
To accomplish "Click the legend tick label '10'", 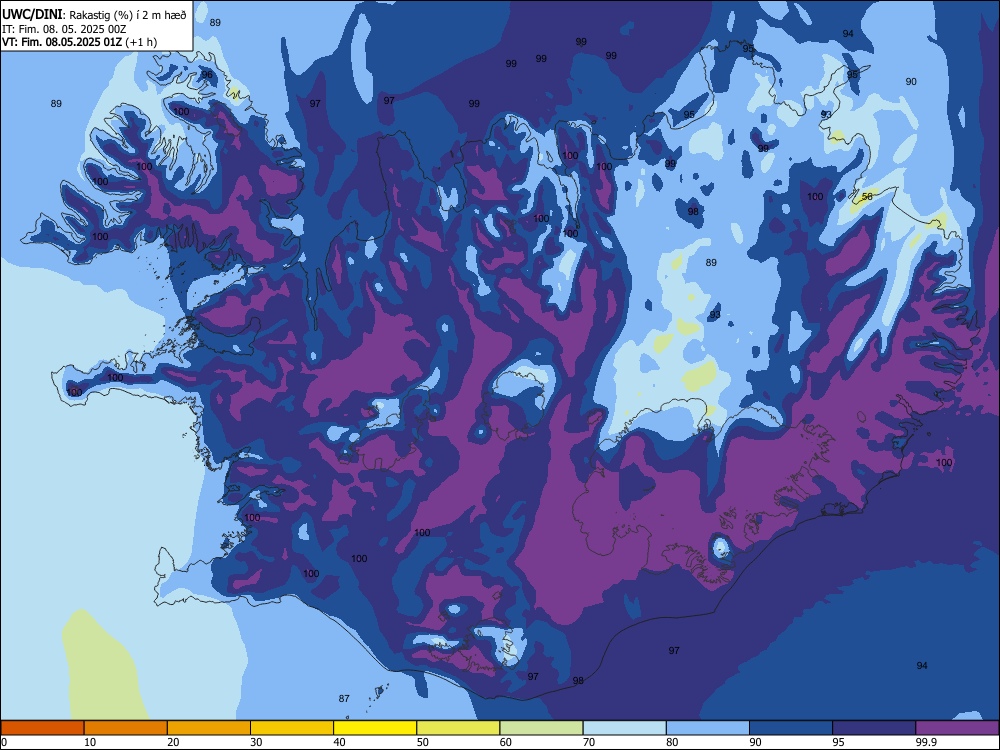I will 90,742.
